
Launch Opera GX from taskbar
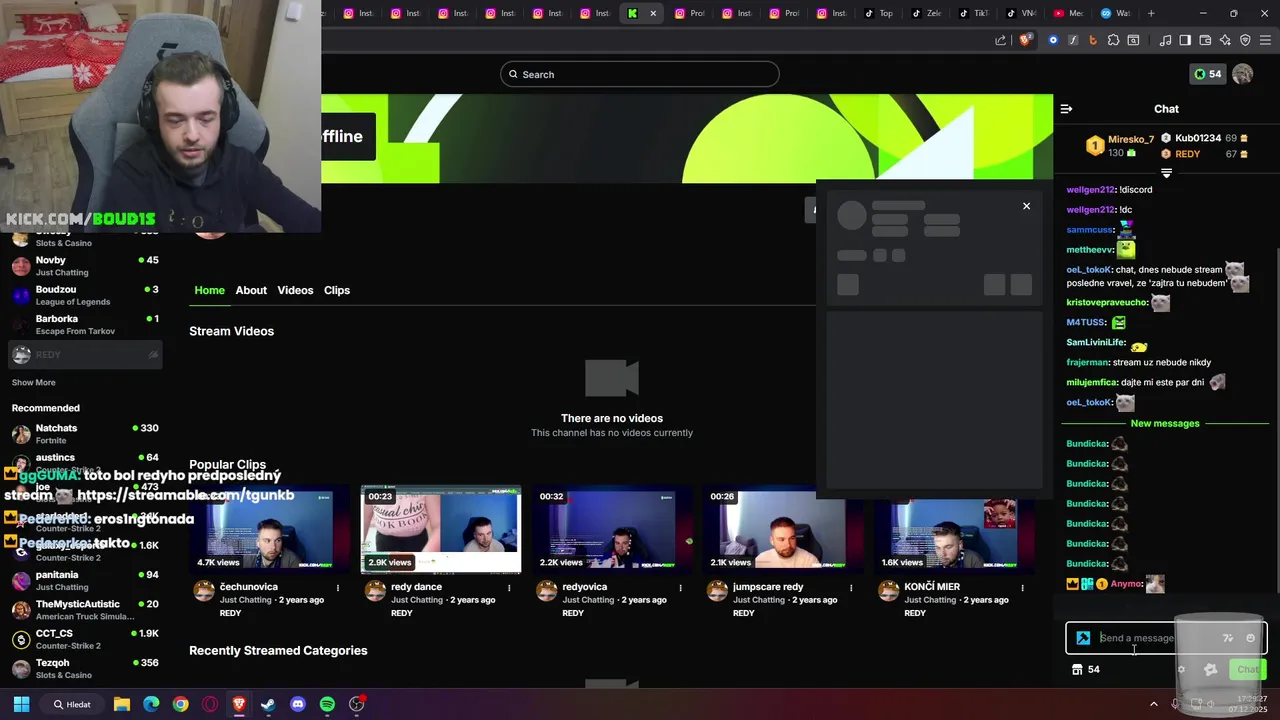coord(210,704)
